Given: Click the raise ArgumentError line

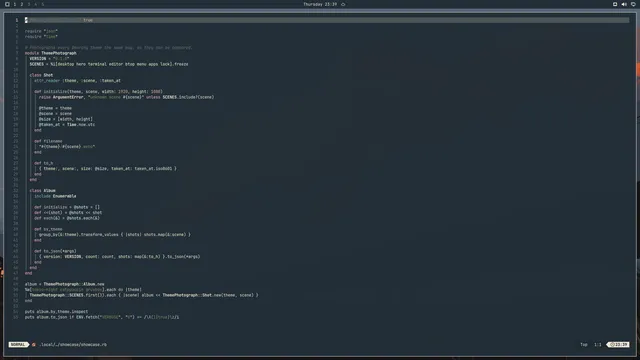Looking at the screenshot, I should pos(127,97).
